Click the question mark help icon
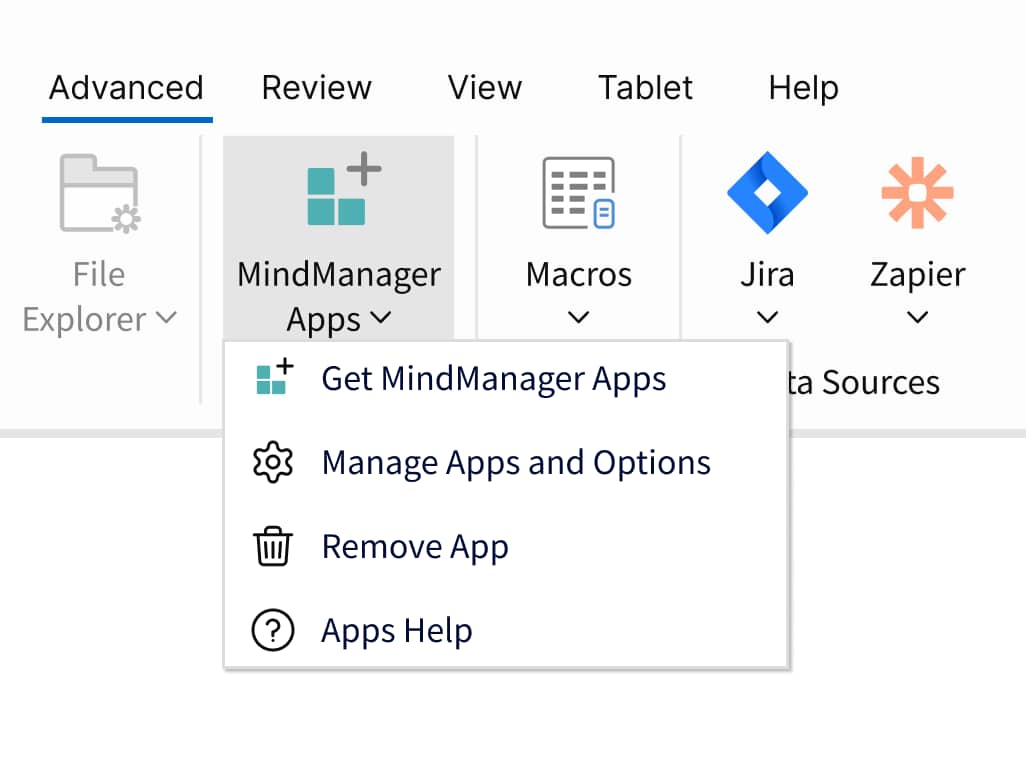This screenshot has width=1026, height=759. coord(272,631)
